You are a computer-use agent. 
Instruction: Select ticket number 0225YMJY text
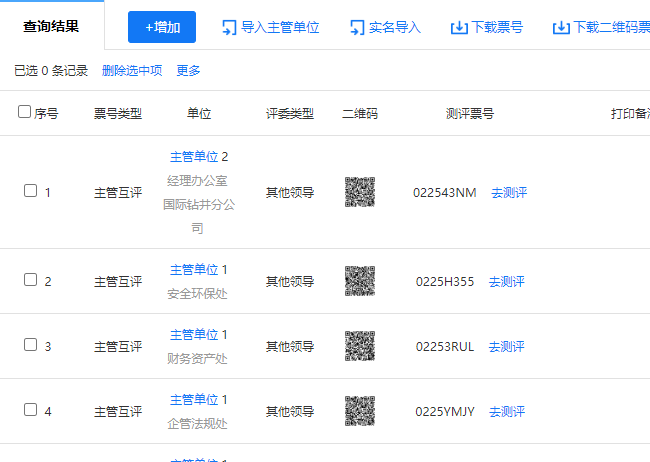(445, 411)
